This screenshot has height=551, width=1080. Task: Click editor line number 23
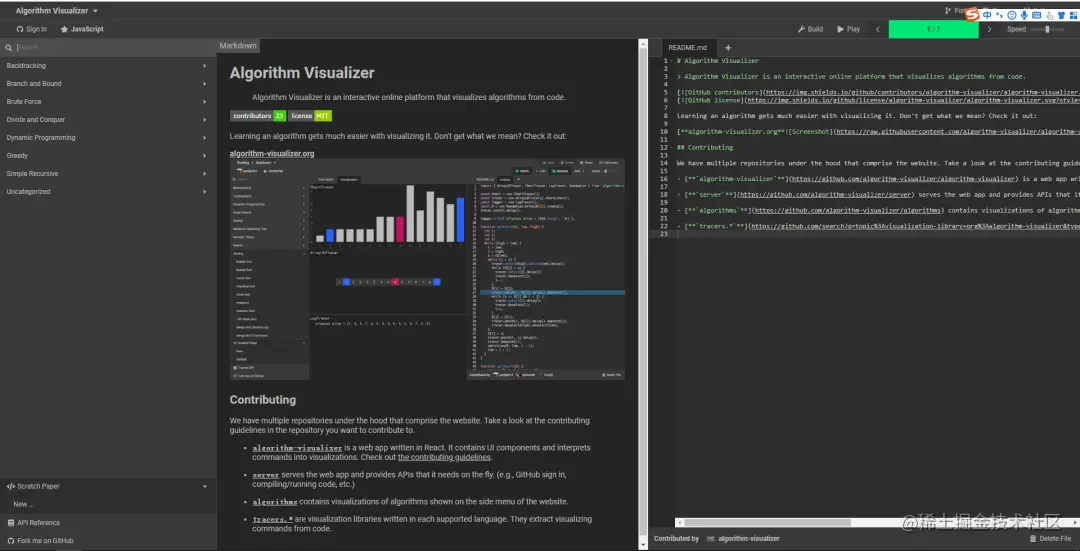tap(664, 234)
